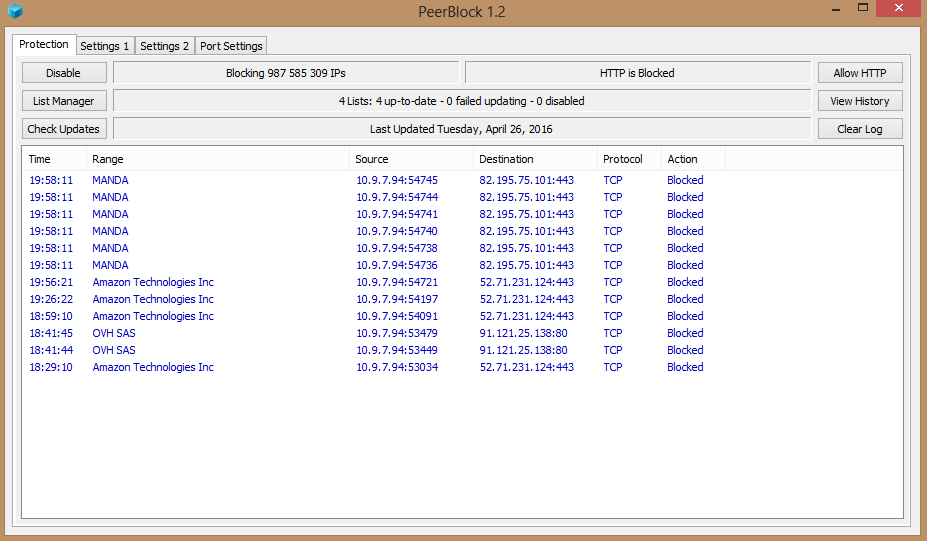Click the Allow HTTP button

860,73
